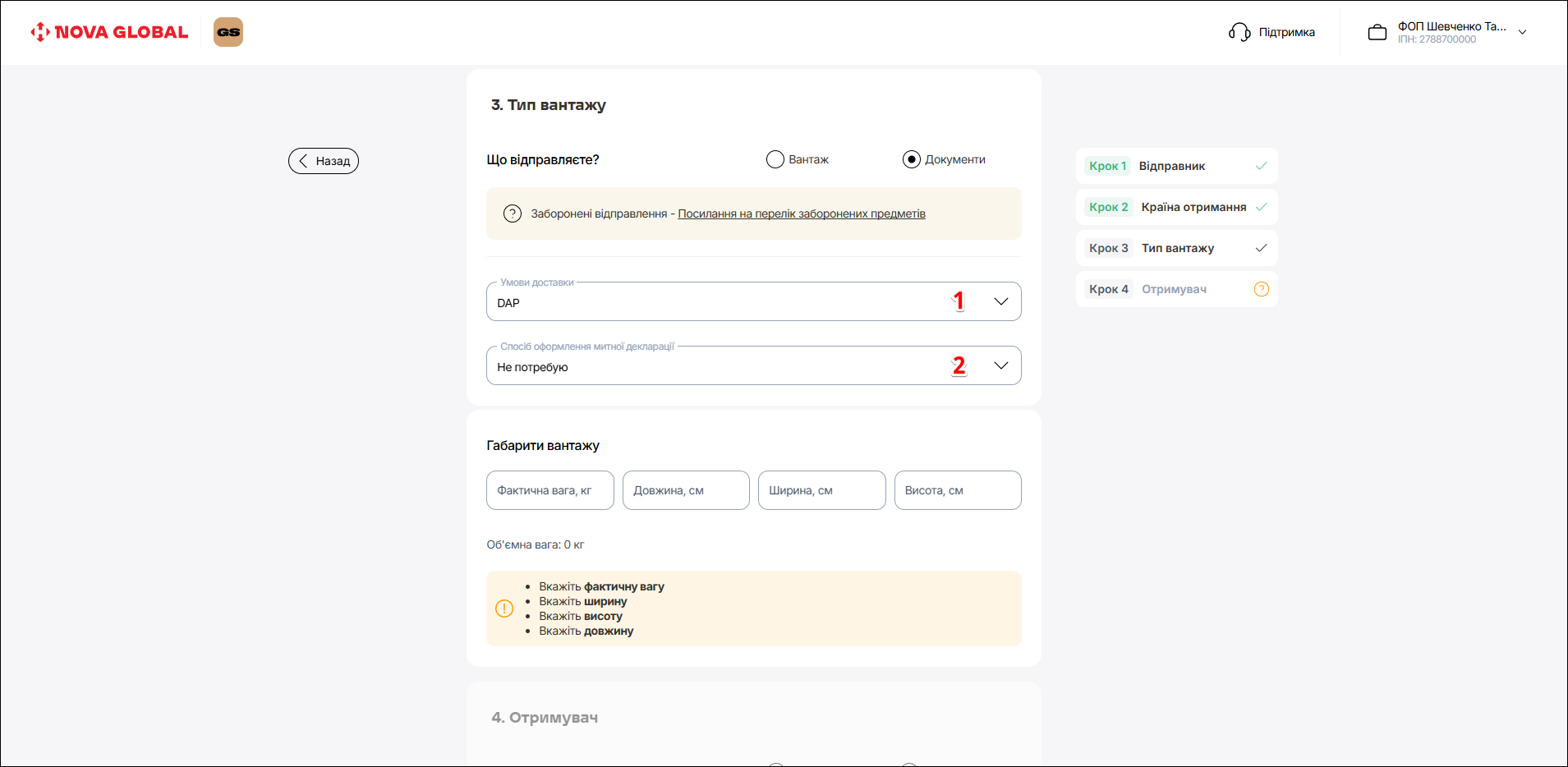Click the checkmark icon on Крок 3

point(1261,248)
